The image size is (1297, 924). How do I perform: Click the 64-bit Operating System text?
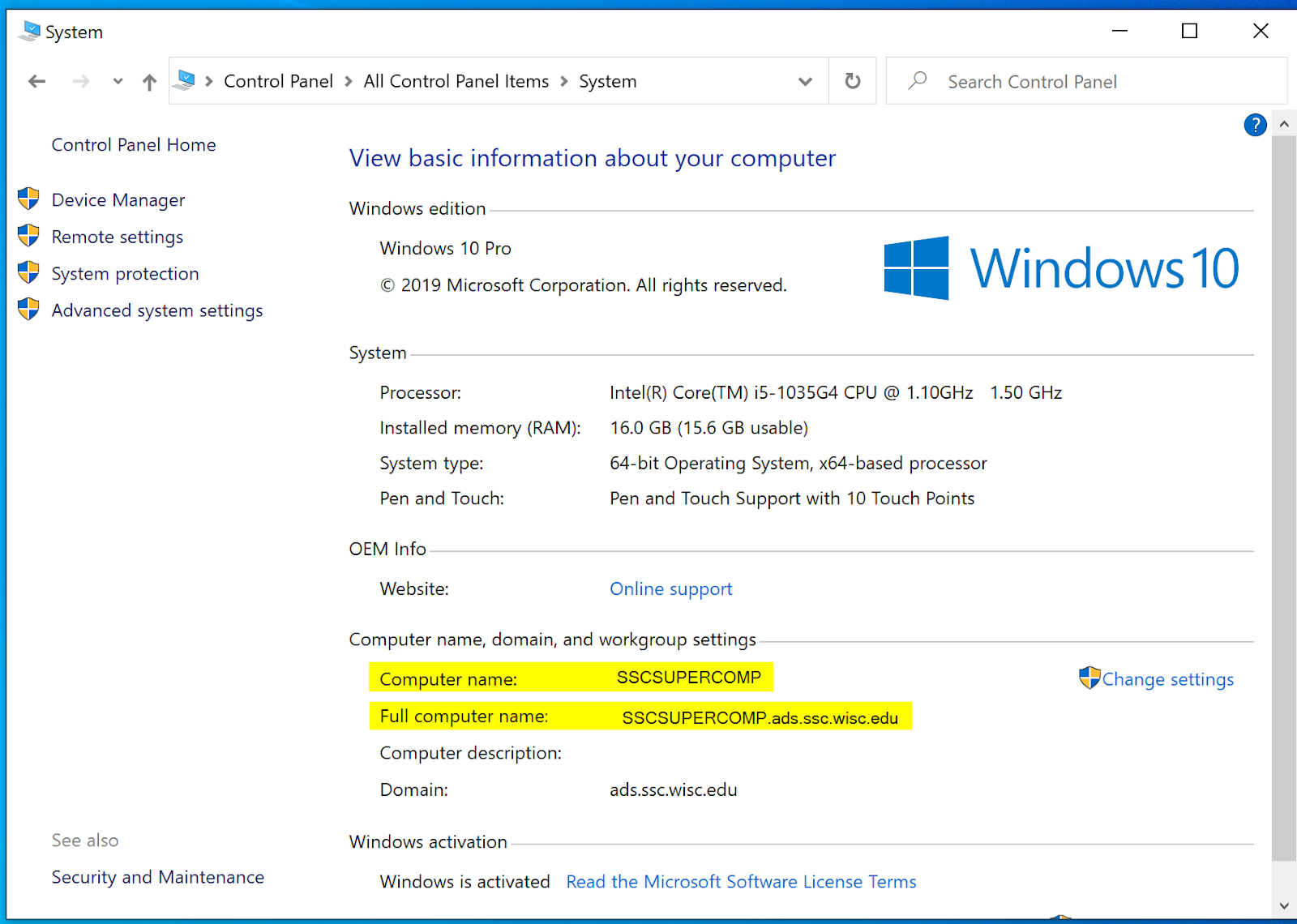(798, 464)
